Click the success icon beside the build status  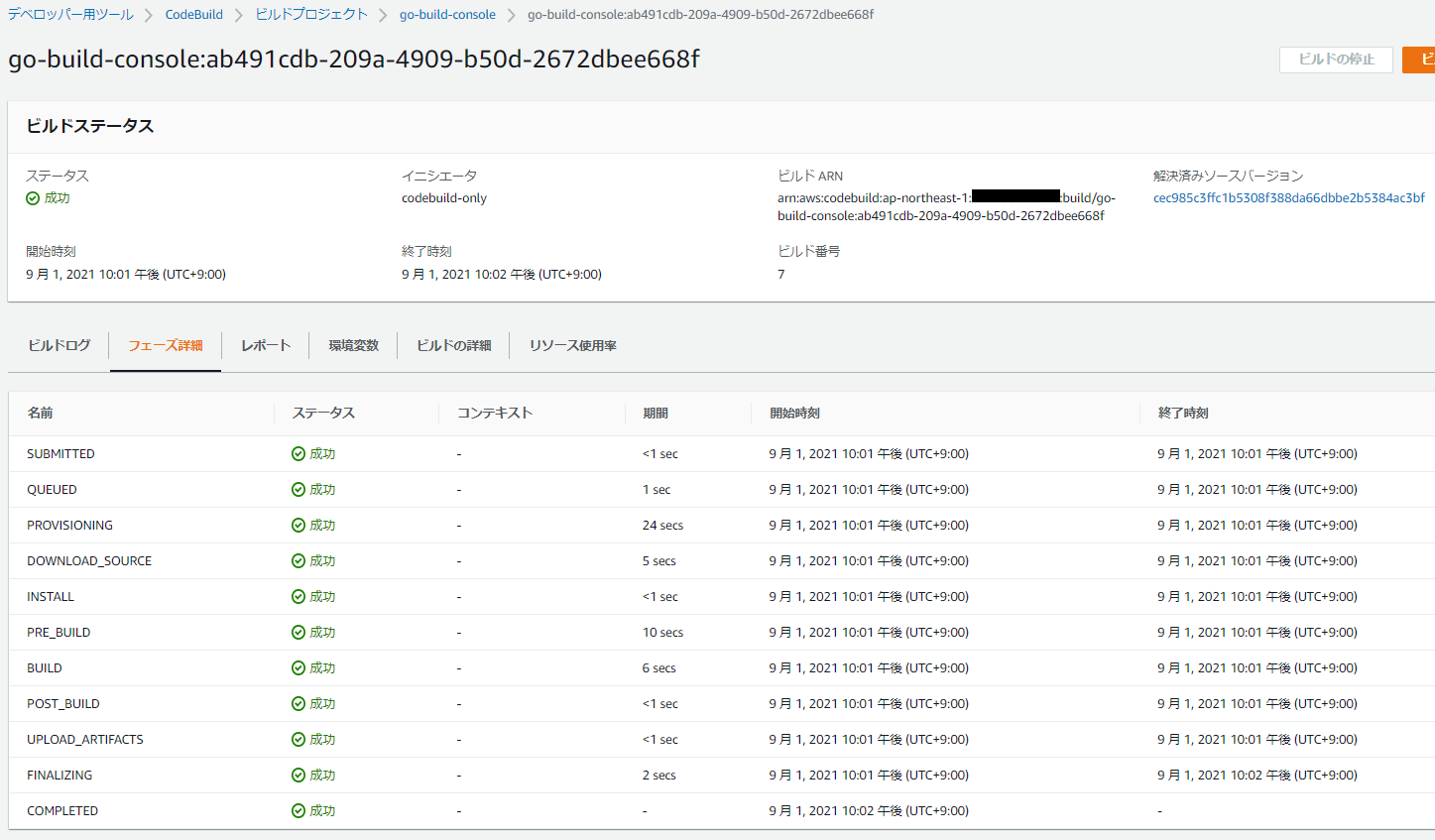coord(33,198)
